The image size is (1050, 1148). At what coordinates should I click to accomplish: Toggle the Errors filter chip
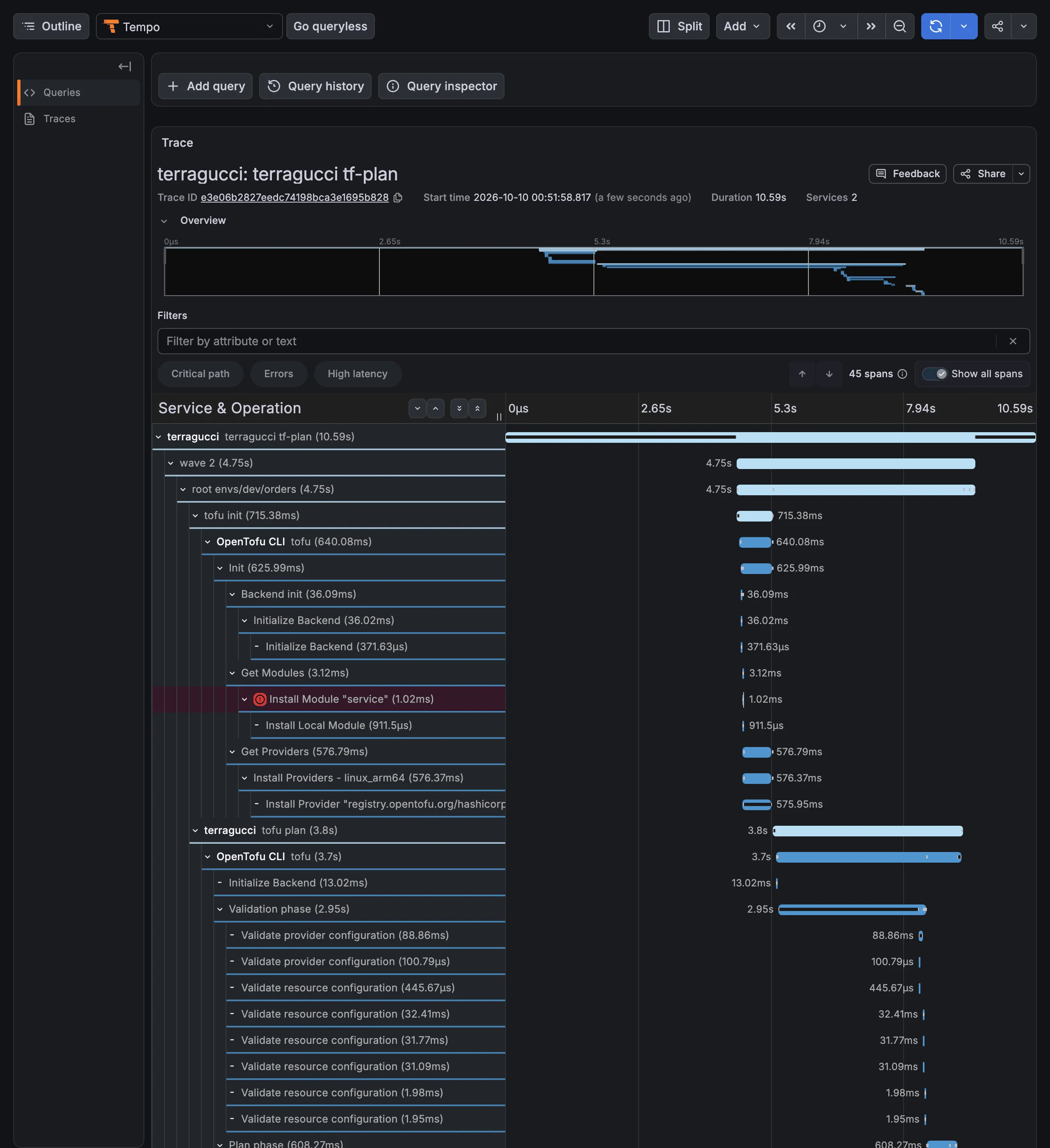278,374
